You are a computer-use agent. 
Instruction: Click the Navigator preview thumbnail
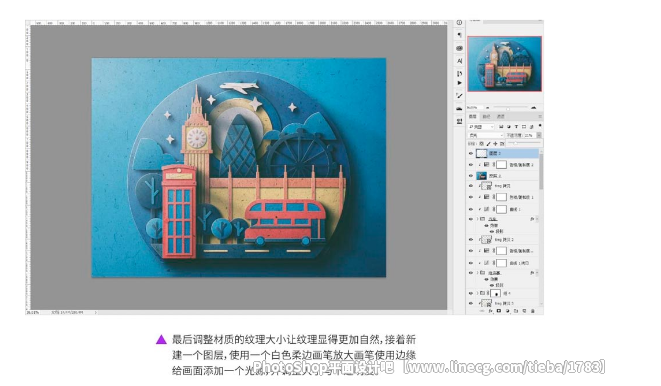pyautogui.click(x=505, y=64)
